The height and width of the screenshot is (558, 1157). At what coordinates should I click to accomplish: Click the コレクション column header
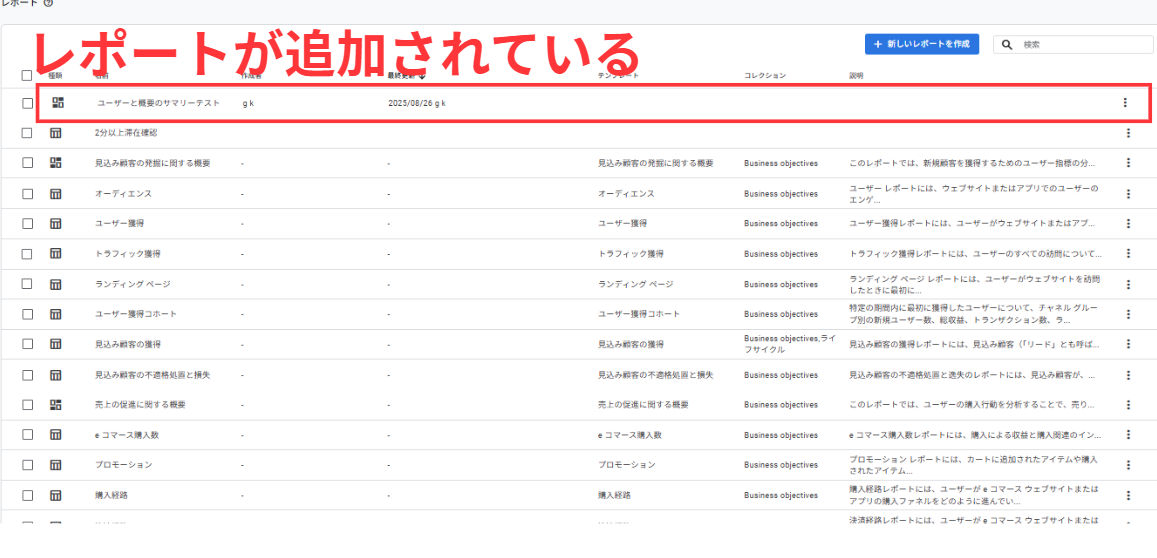click(764, 75)
